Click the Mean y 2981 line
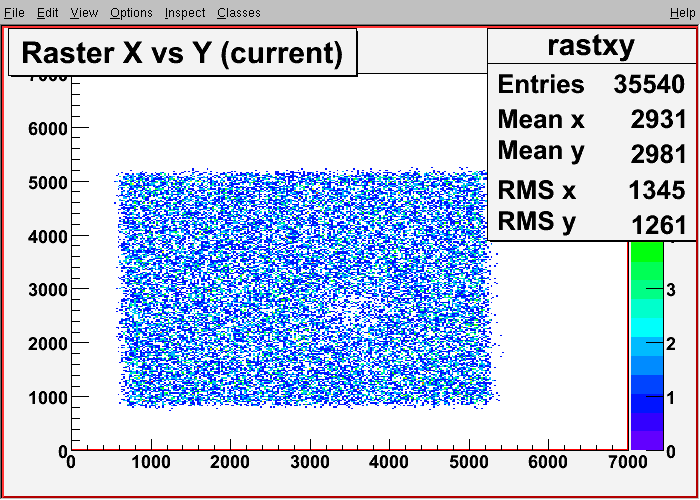 coord(592,152)
